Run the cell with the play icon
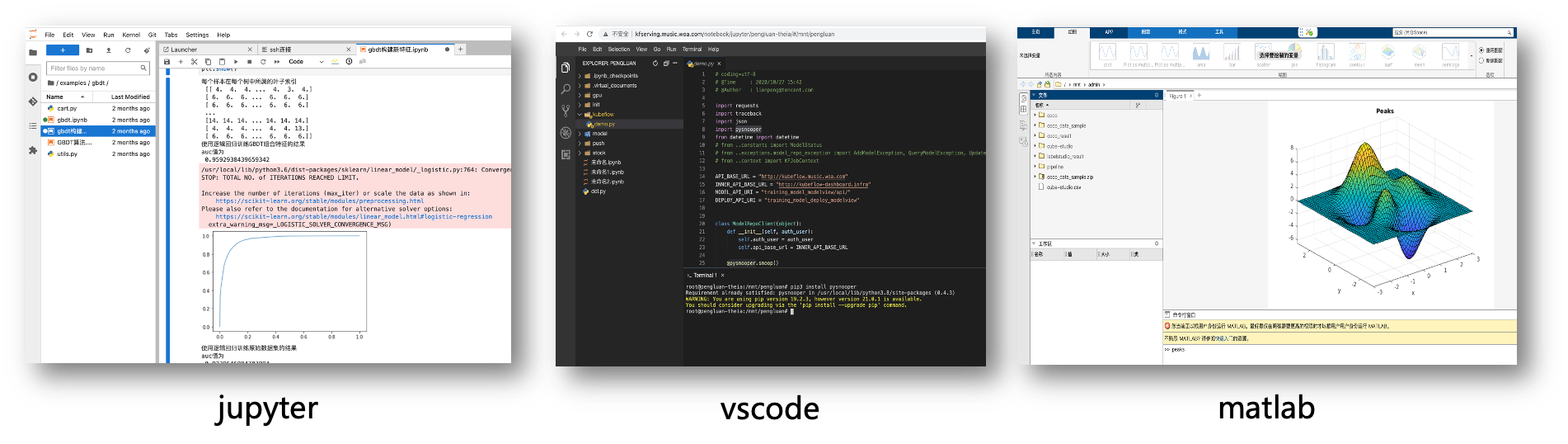 pyautogui.click(x=236, y=62)
